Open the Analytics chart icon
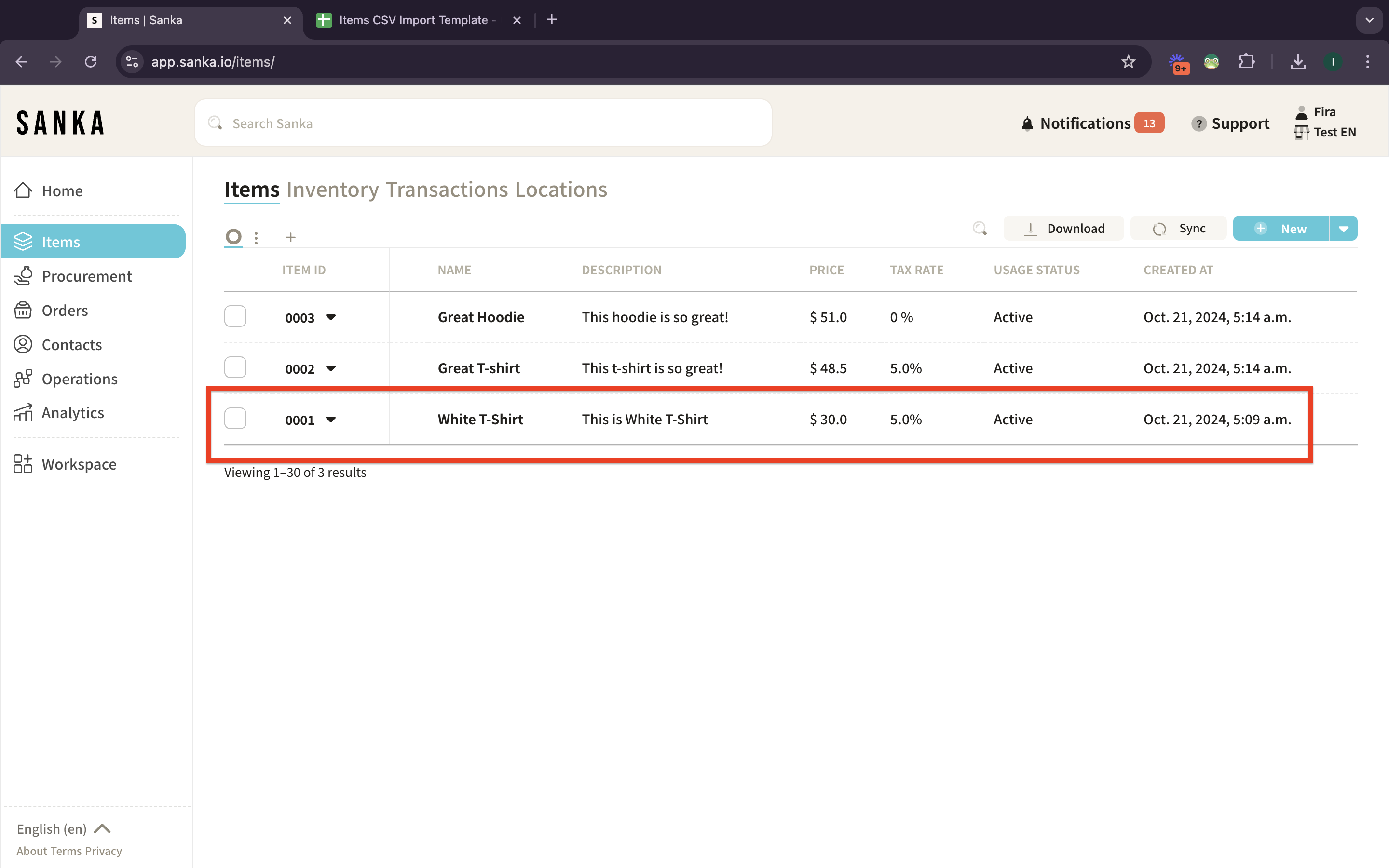 pos(23,413)
